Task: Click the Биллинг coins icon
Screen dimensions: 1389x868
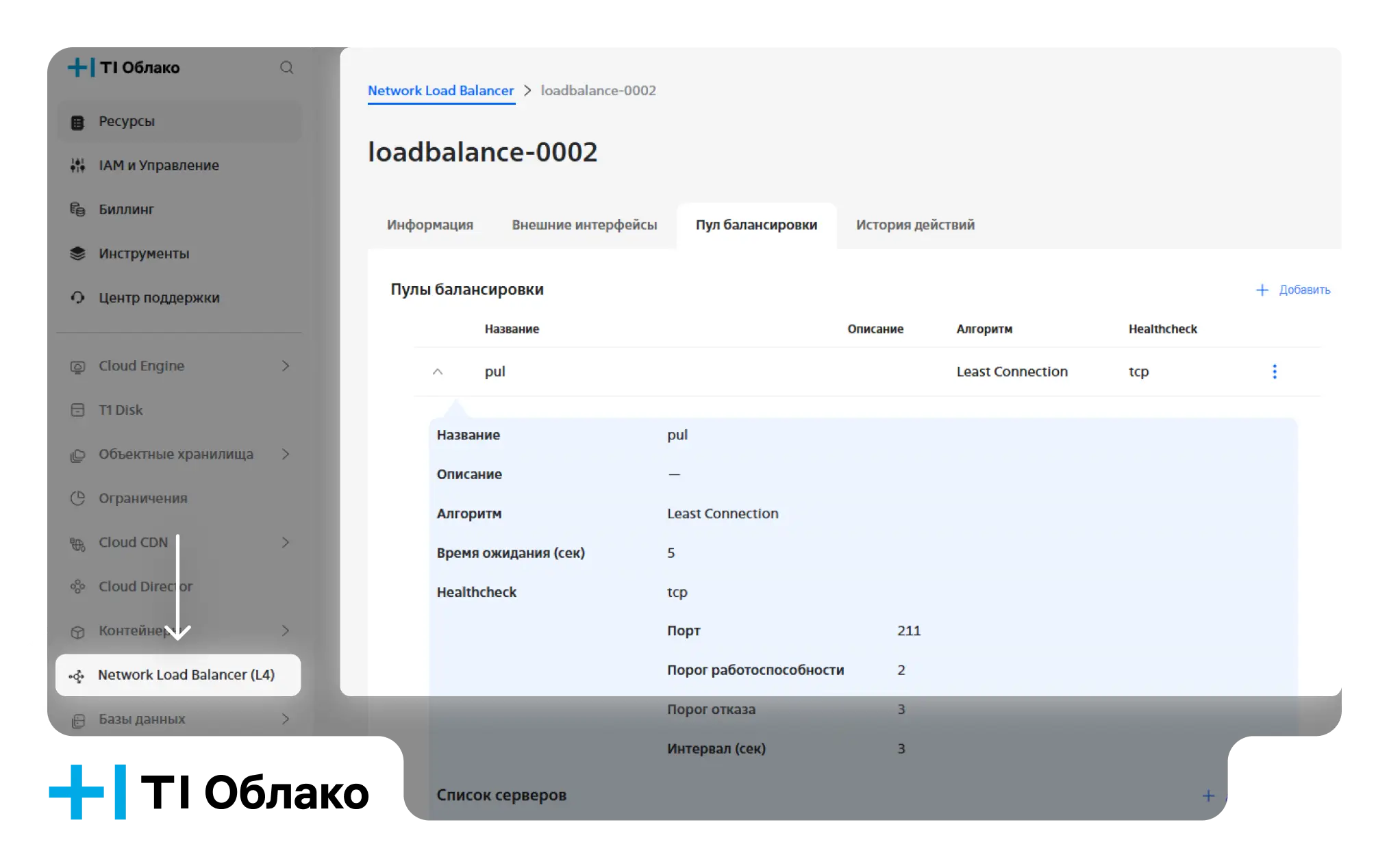Action: pos(77,209)
